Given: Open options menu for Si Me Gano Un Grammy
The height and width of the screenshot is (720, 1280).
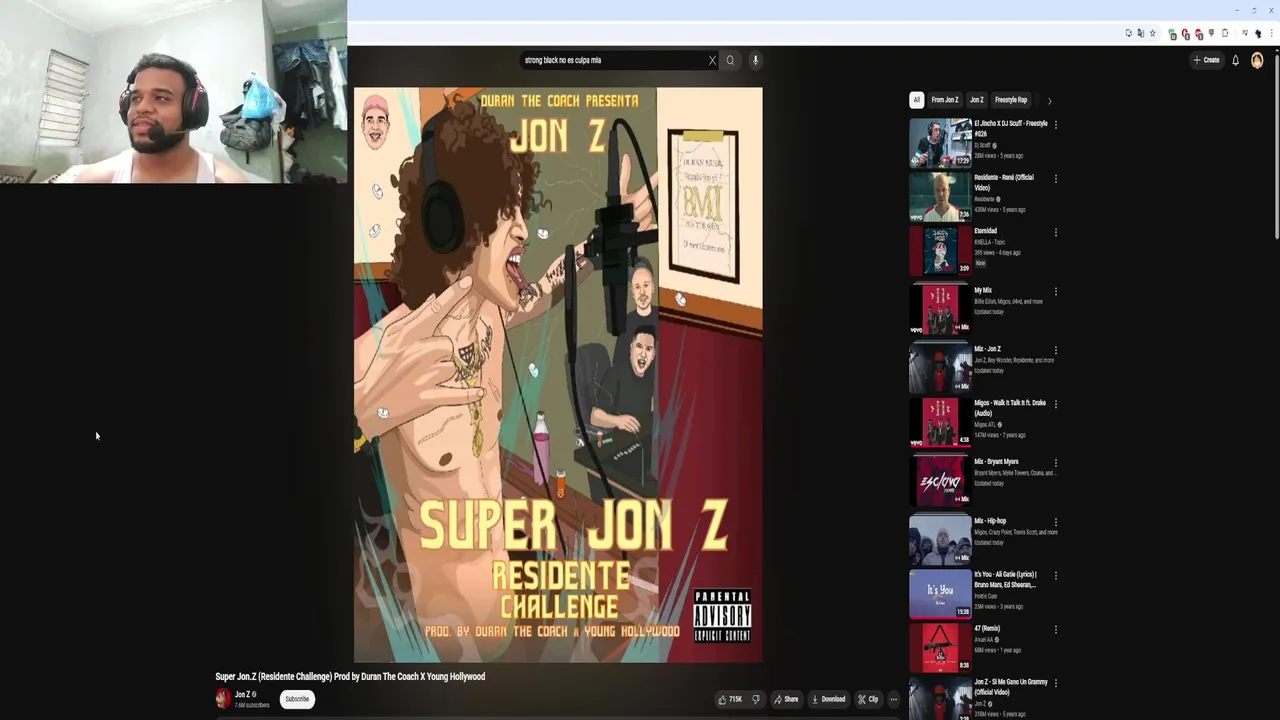Looking at the screenshot, I should pyautogui.click(x=1056, y=684).
